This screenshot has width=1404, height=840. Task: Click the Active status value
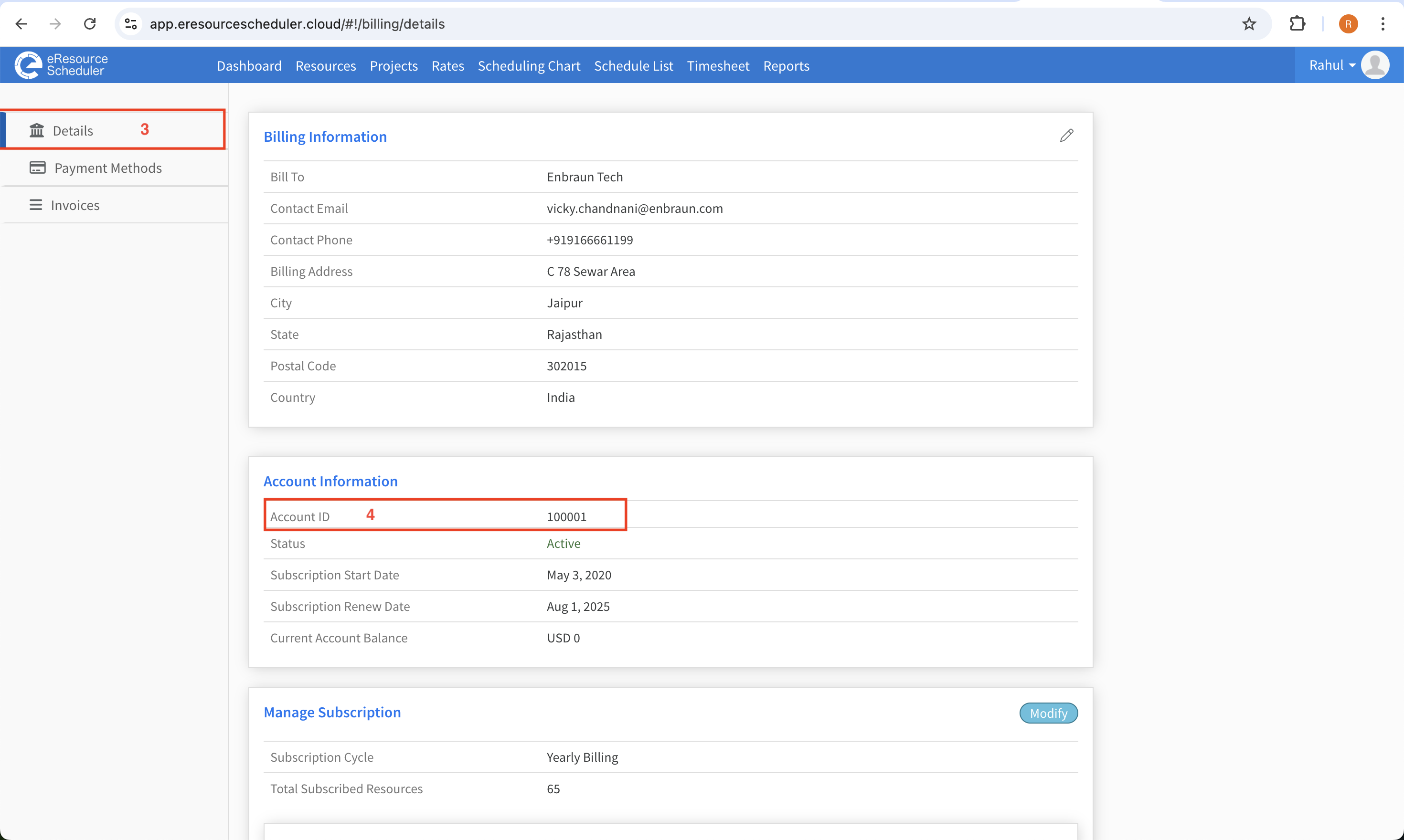564,544
